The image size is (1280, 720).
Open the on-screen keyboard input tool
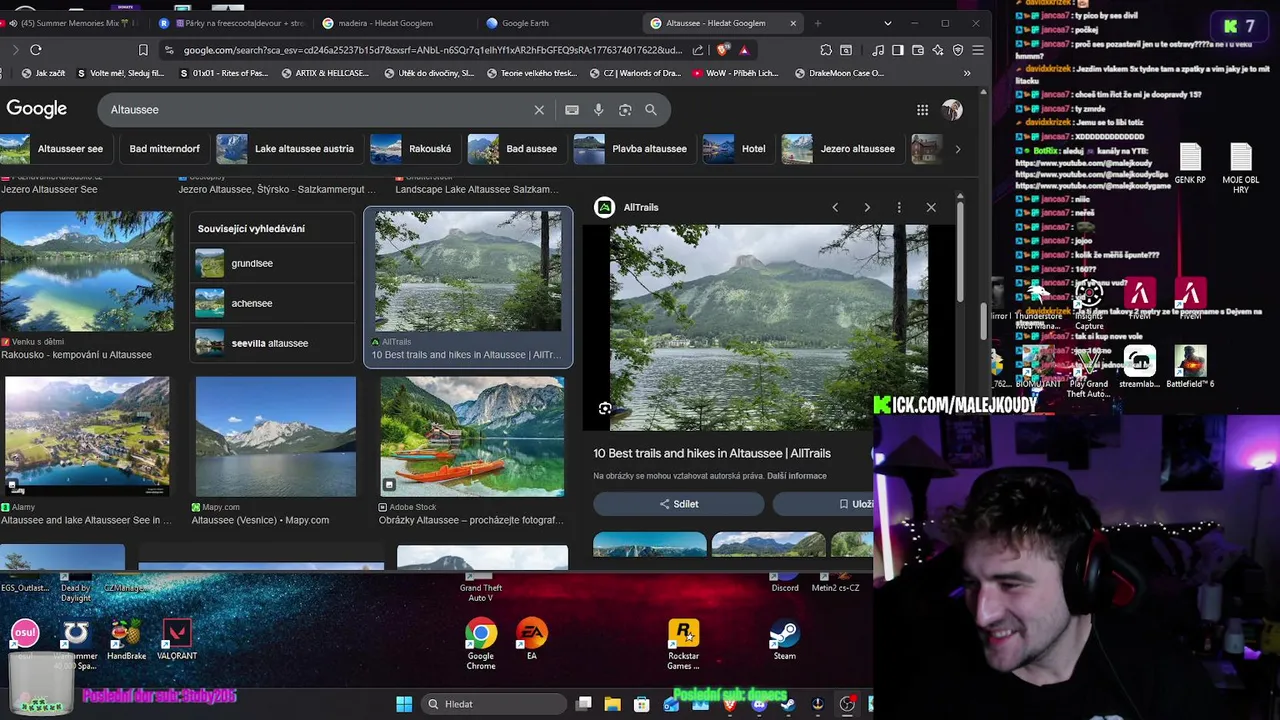click(x=572, y=110)
